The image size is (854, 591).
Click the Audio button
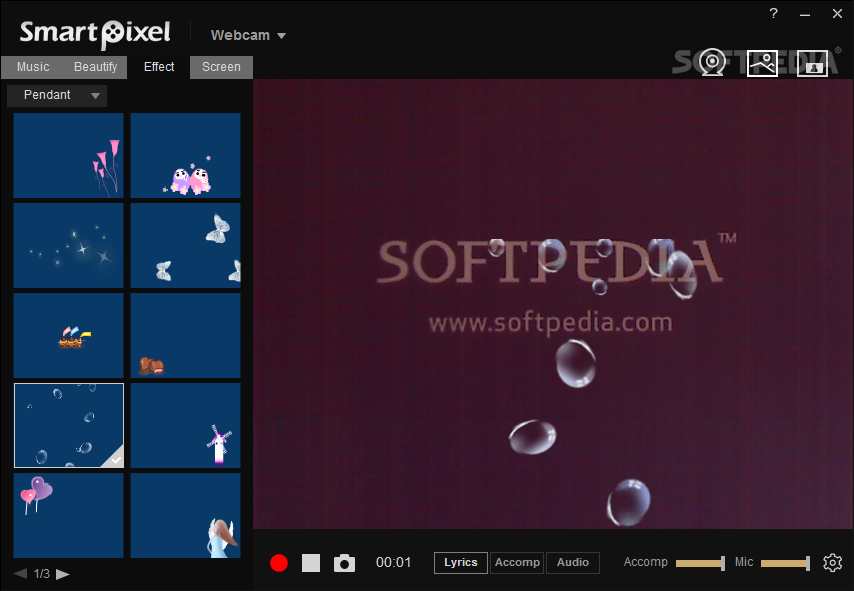tap(572, 563)
